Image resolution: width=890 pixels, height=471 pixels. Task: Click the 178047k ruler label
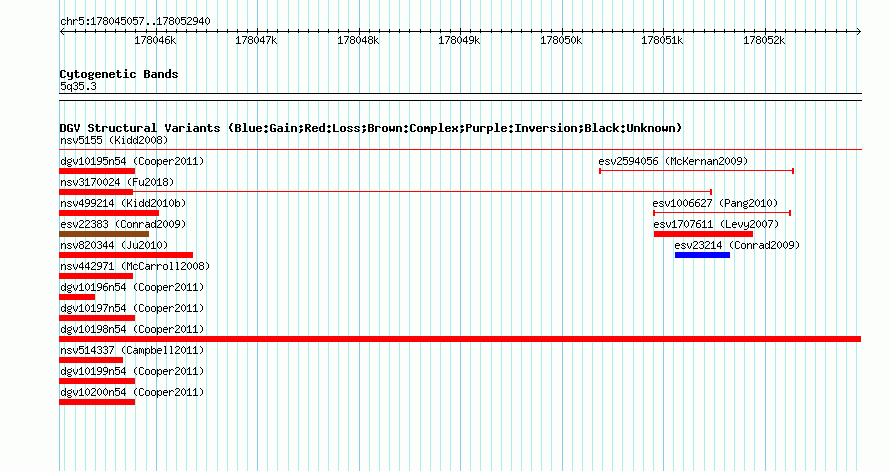pyautogui.click(x=256, y=41)
